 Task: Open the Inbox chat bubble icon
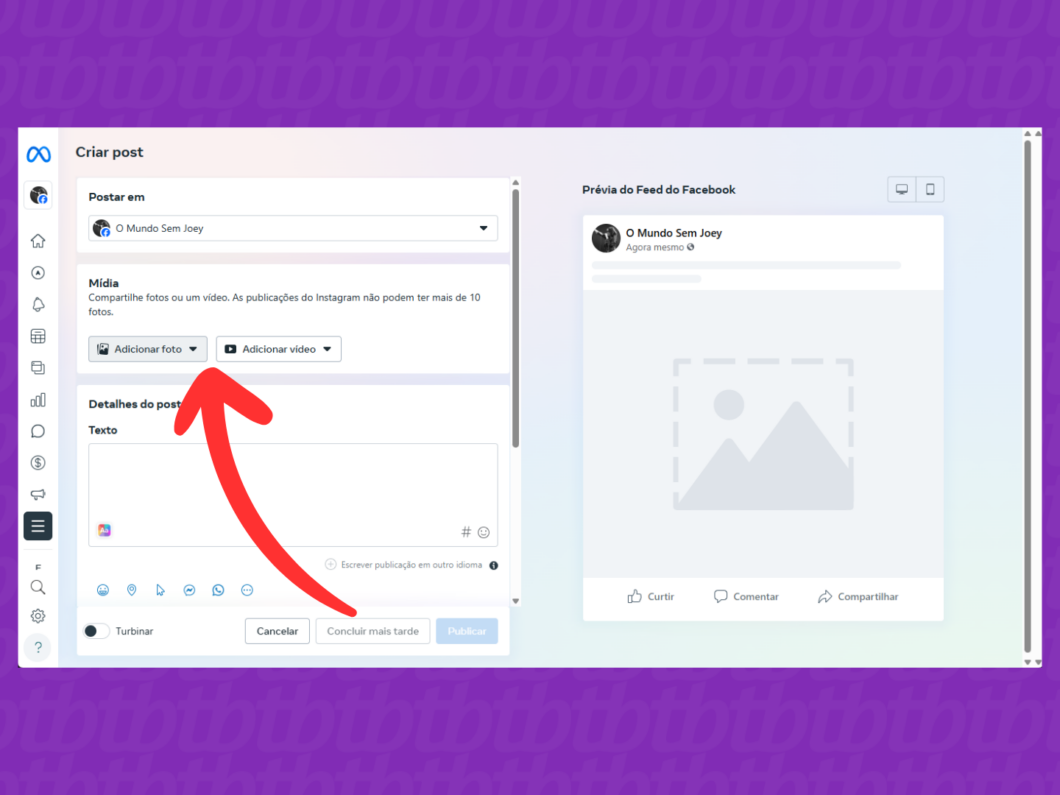[38, 431]
